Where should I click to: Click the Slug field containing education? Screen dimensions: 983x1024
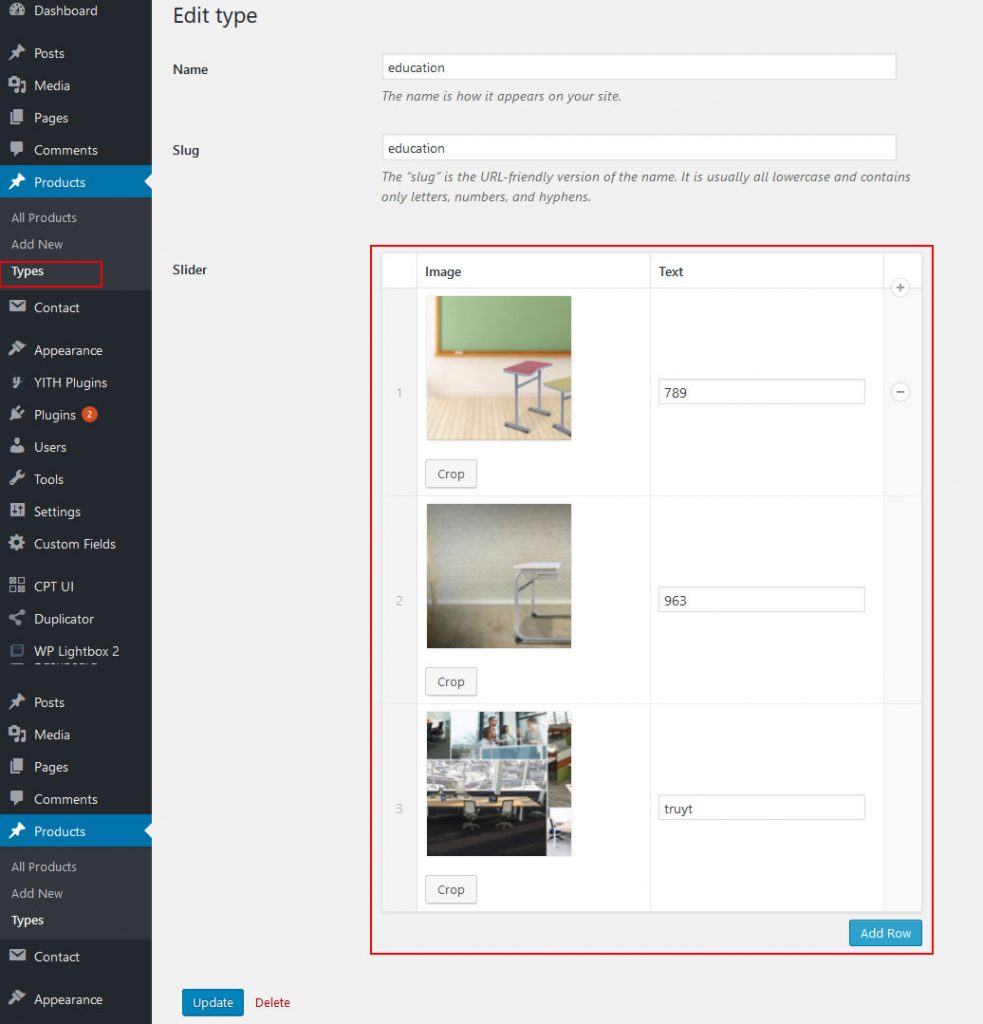(x=639, y=148)
